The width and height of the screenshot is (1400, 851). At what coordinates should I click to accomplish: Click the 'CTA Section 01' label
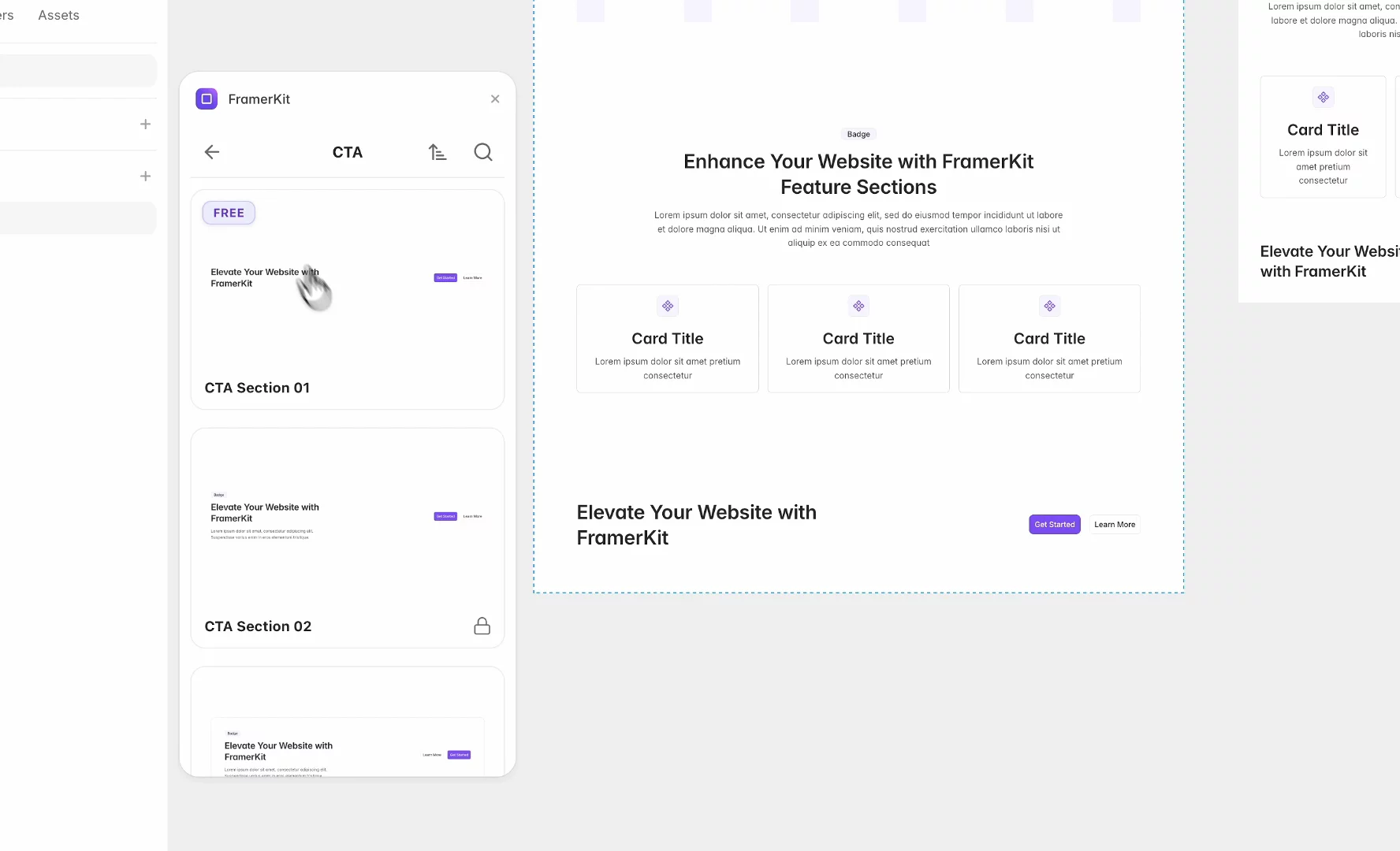pos(257,388)
